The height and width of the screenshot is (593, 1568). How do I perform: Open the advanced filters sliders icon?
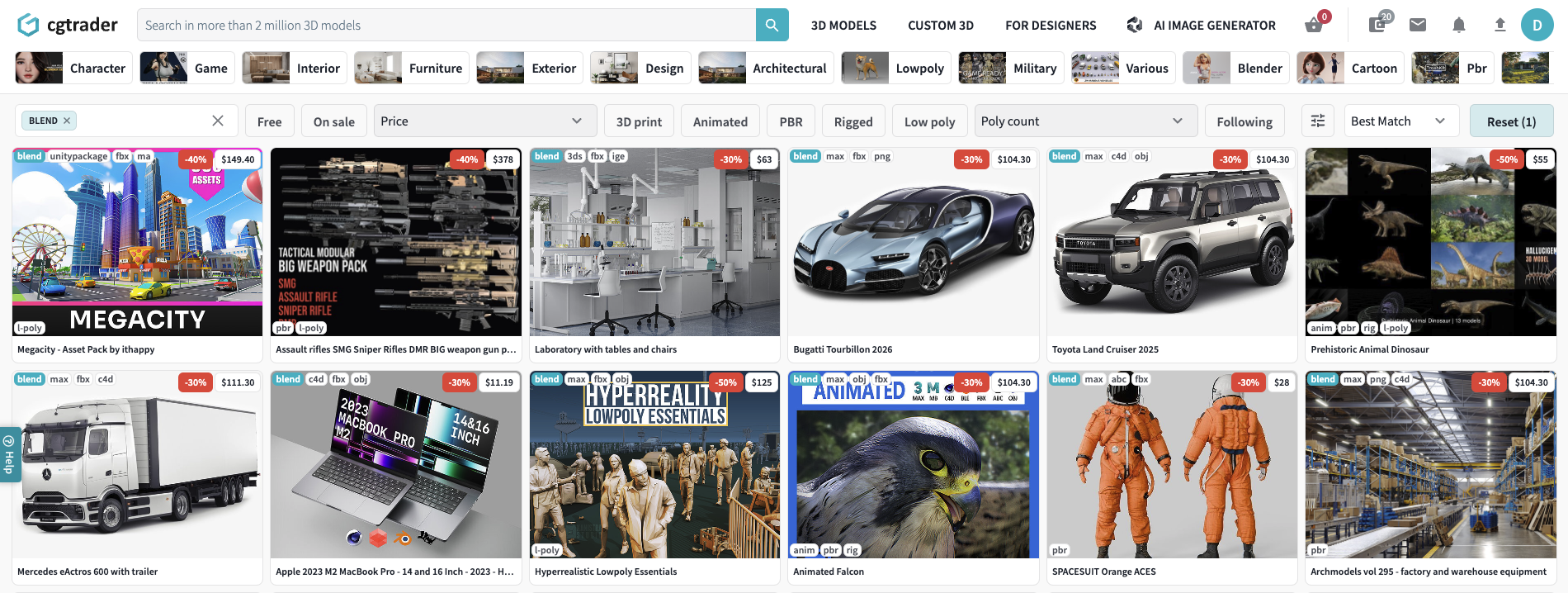[x=1318, y=121]
